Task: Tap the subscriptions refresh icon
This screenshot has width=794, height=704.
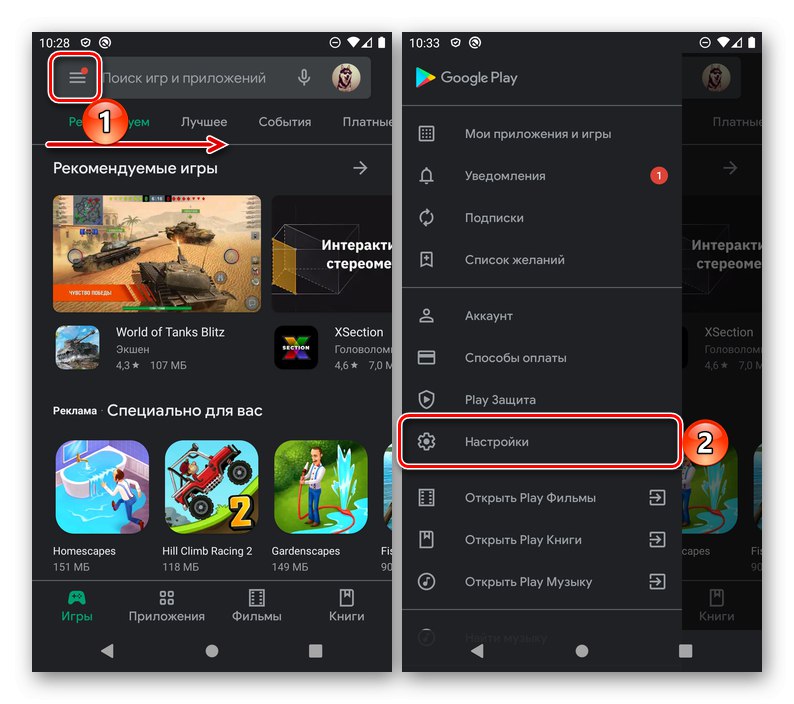Action: coord(426,218)
